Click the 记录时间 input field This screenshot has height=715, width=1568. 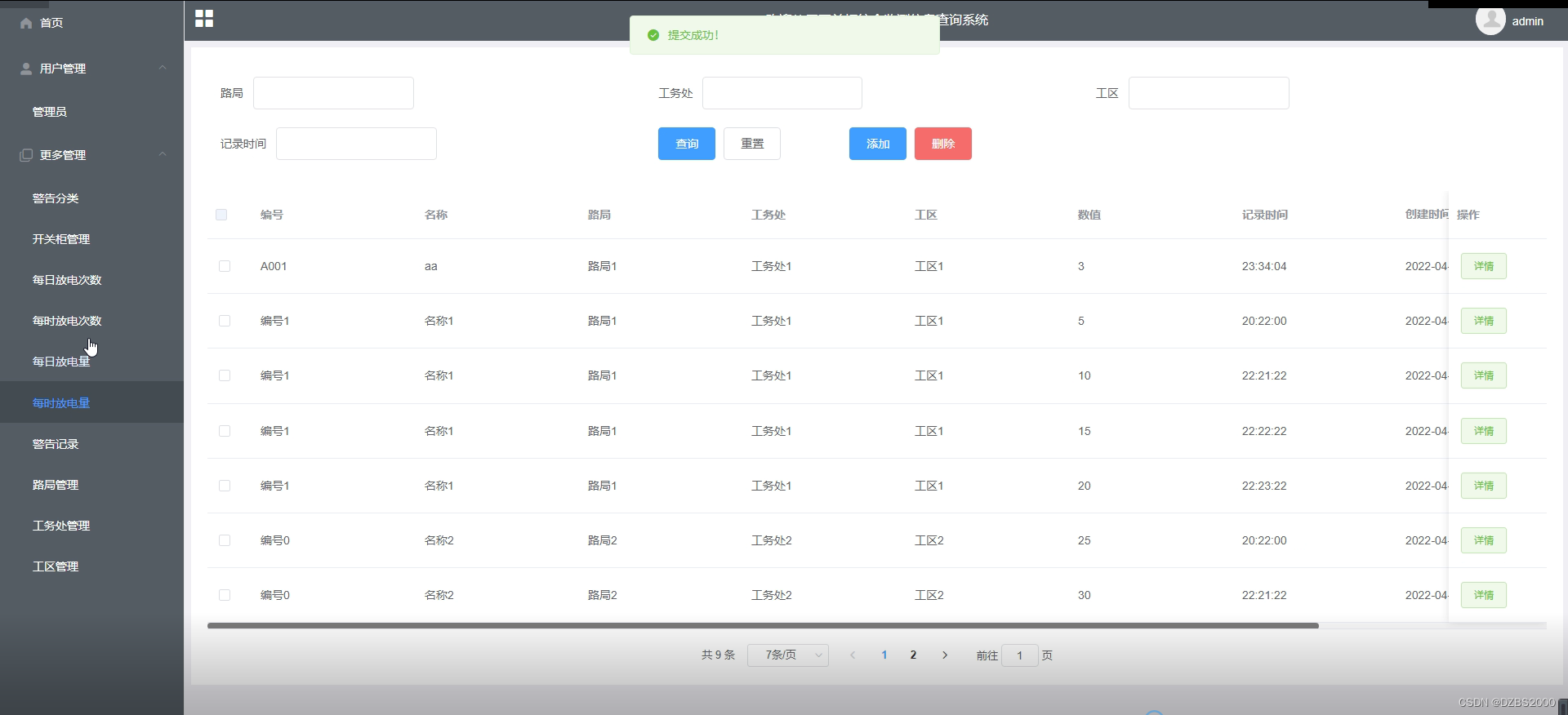point(356,144)
